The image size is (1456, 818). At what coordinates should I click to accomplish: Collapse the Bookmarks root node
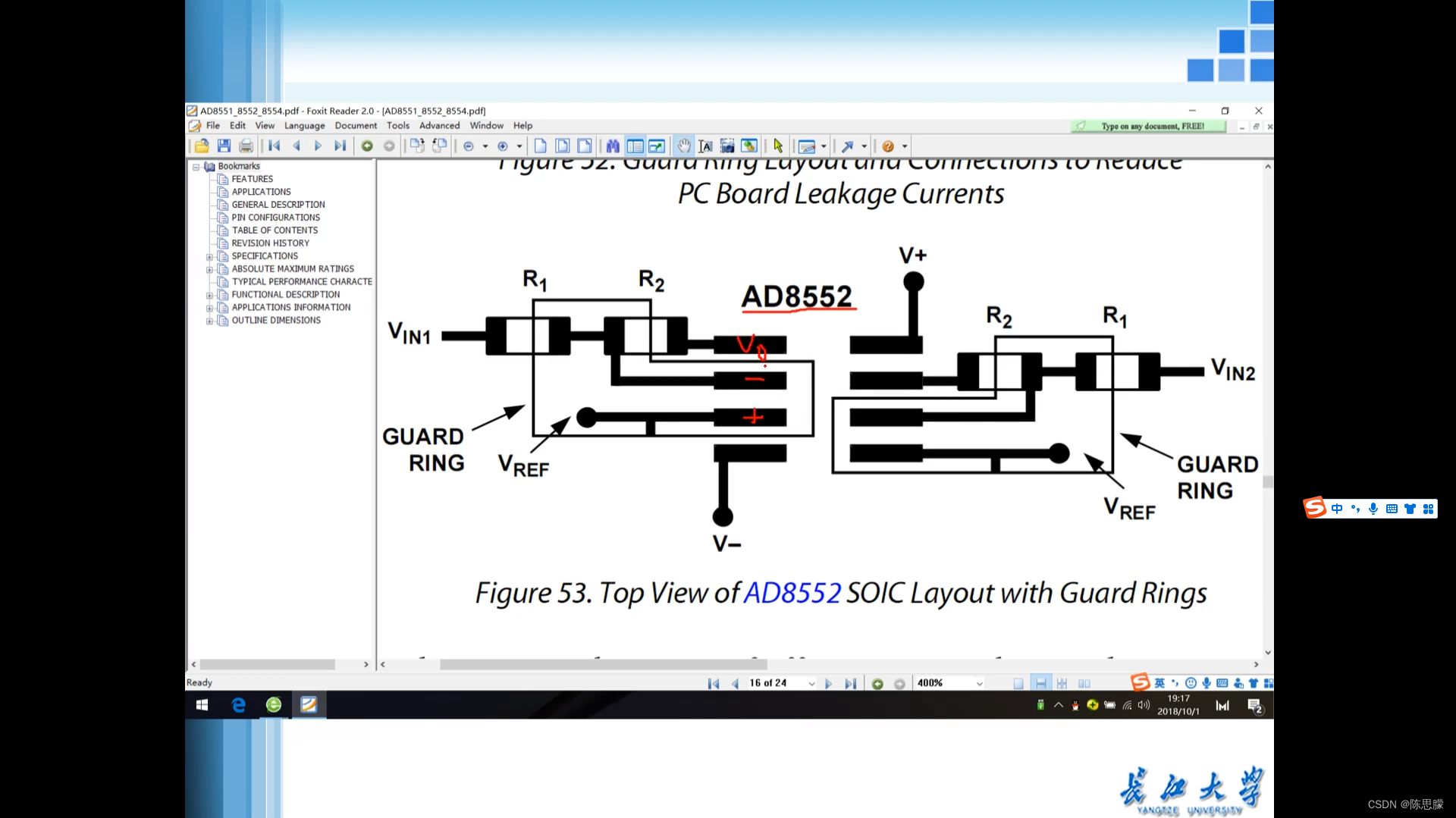196,167
